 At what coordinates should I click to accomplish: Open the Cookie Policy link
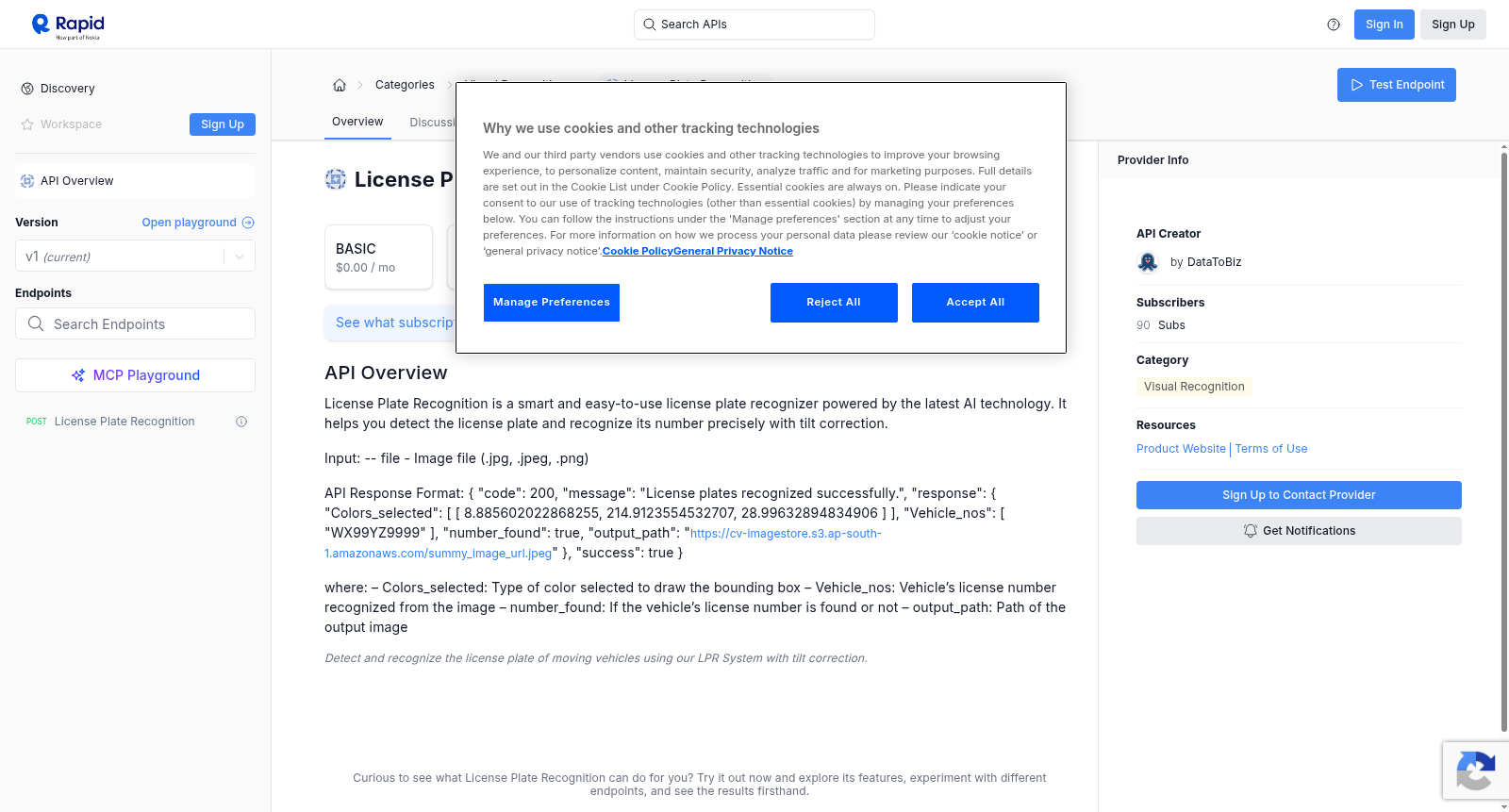click(x=638, y=251)
